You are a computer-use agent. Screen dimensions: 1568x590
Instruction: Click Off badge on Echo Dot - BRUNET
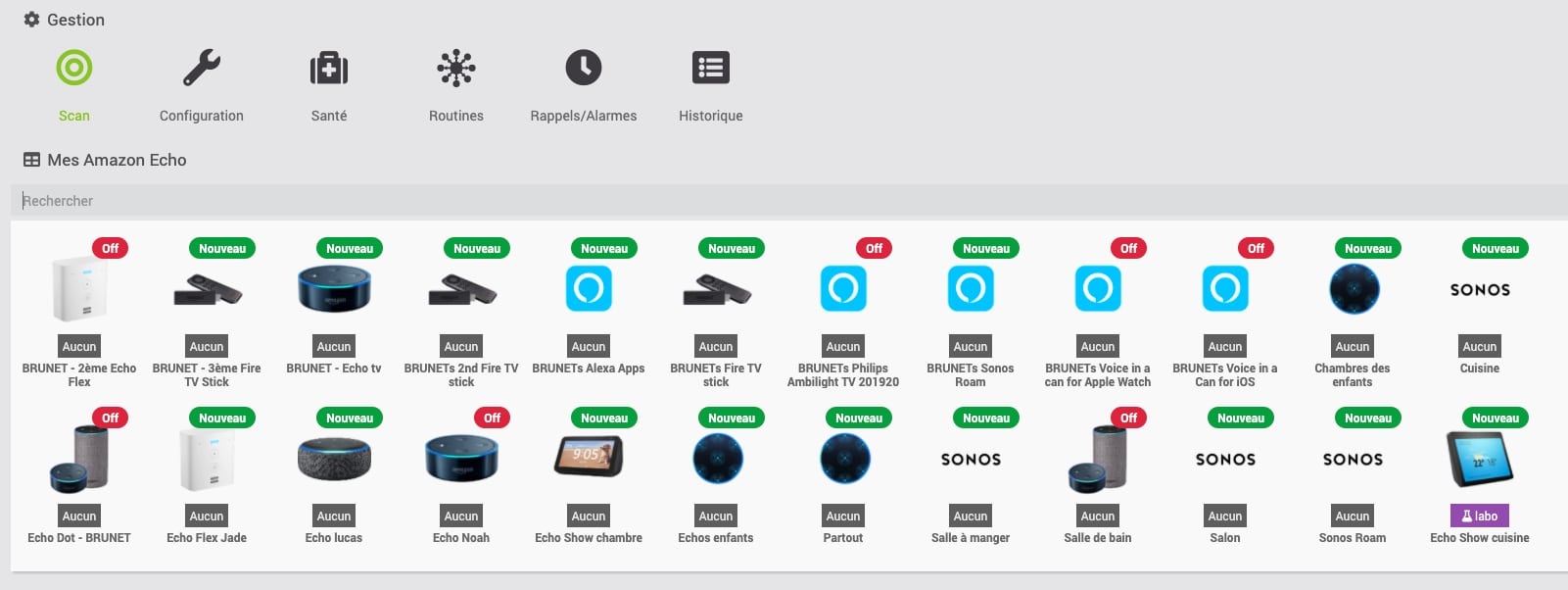click(x=110, y=418)
